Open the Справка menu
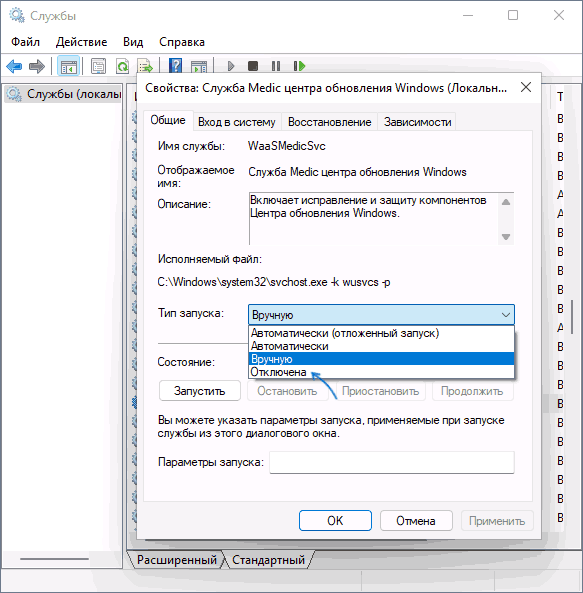The height and width of the screenshot is (593, 583). click(x=182, y=42)
